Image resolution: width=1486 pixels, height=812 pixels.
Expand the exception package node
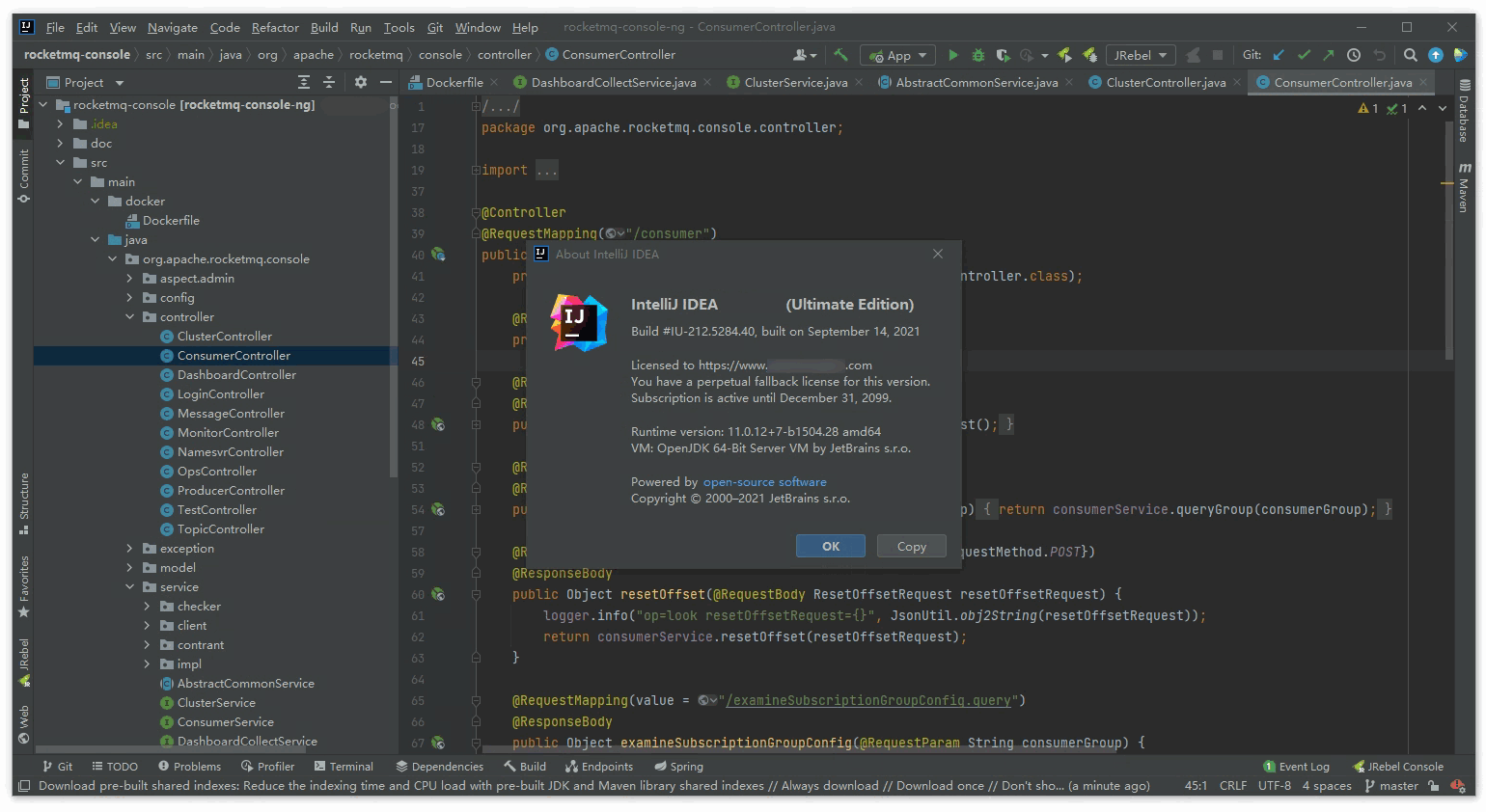(129, 549)
